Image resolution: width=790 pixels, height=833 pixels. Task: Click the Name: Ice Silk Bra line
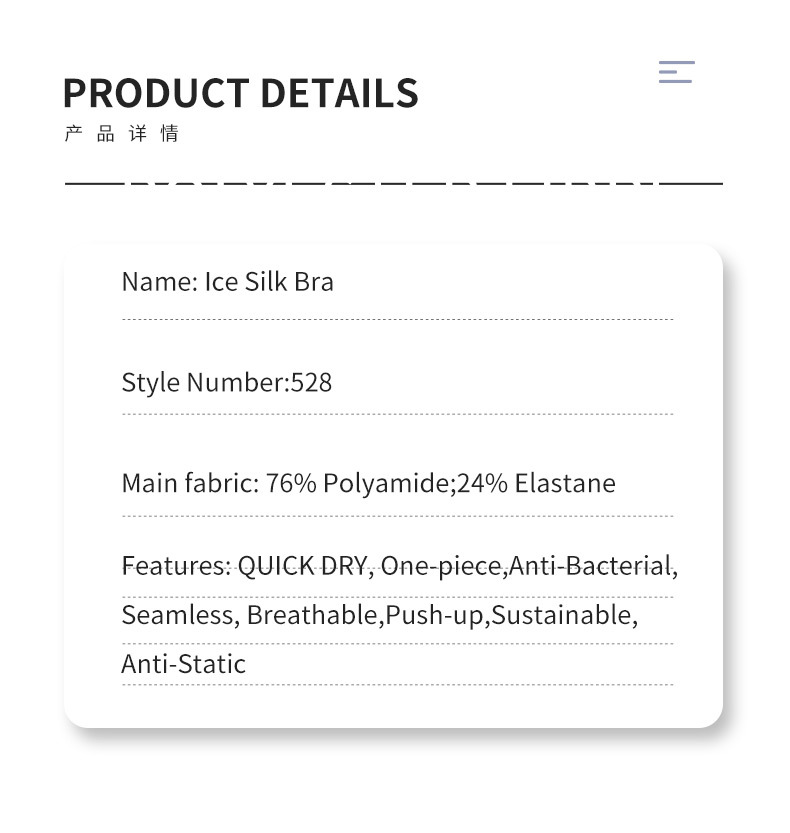click(227, 282)
